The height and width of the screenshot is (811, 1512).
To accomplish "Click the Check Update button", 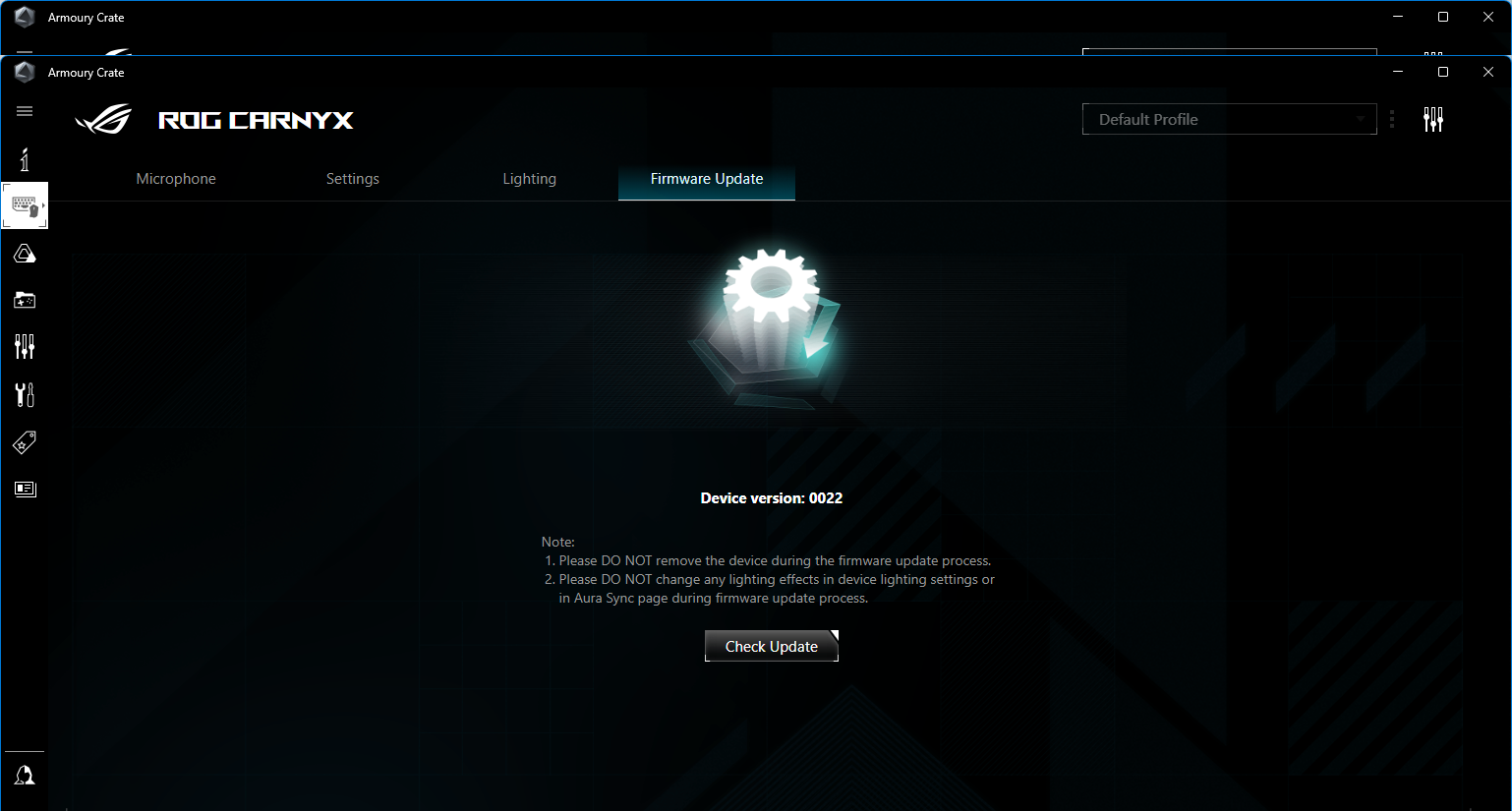I will click(x=772, y=646).
